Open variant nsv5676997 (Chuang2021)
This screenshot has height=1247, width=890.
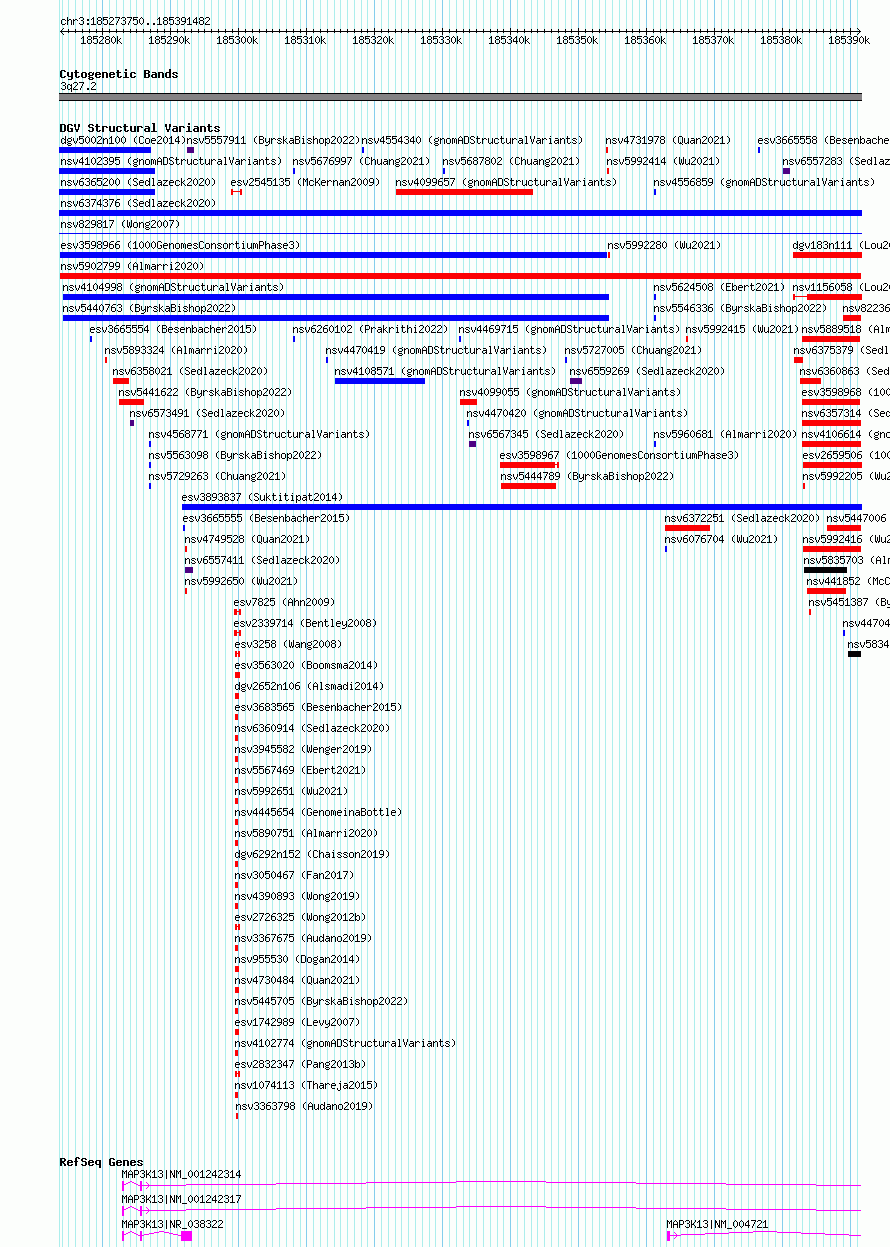click(360, 161)
